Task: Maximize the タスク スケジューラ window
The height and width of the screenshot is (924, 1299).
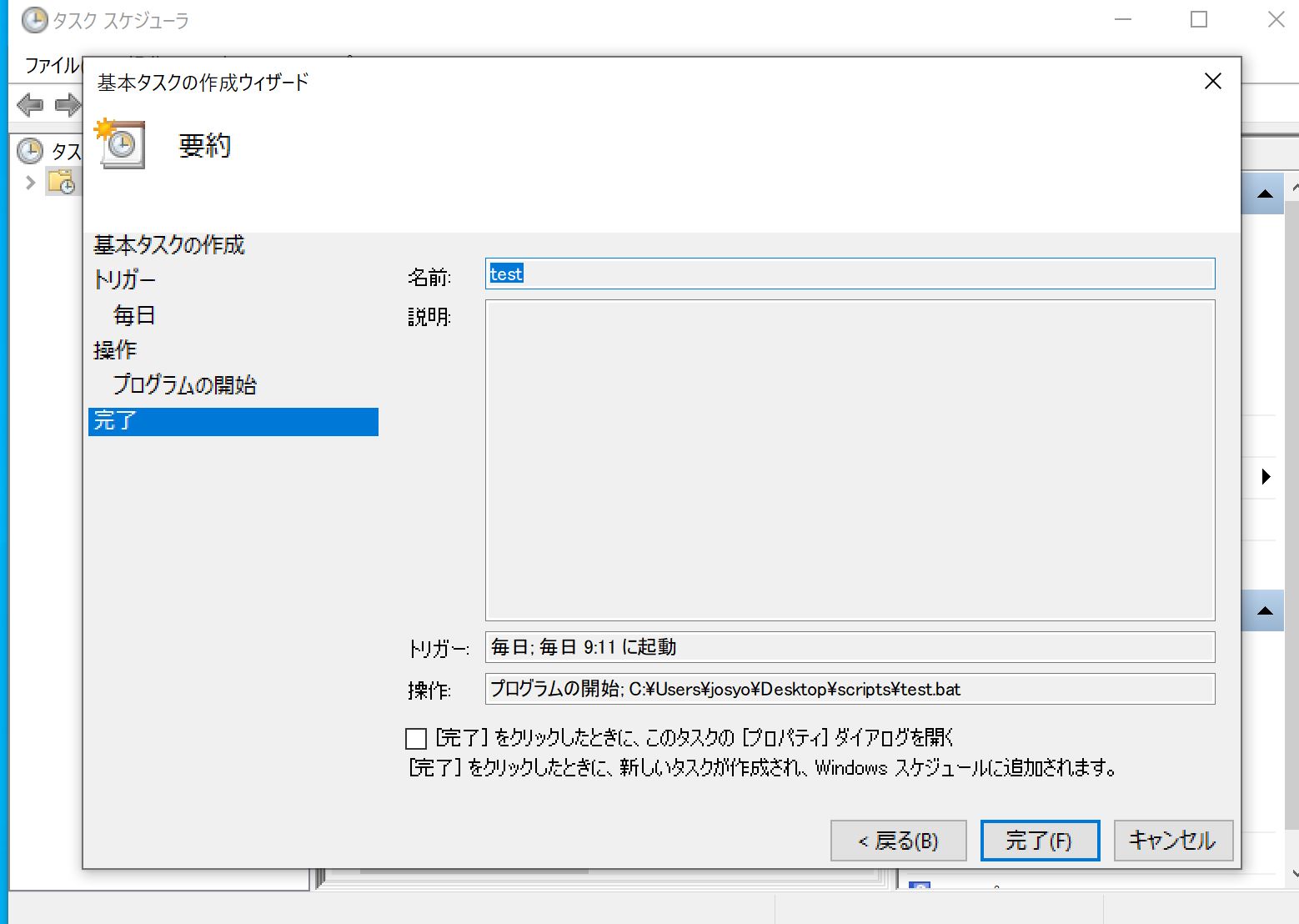Action: [1199, 20]
